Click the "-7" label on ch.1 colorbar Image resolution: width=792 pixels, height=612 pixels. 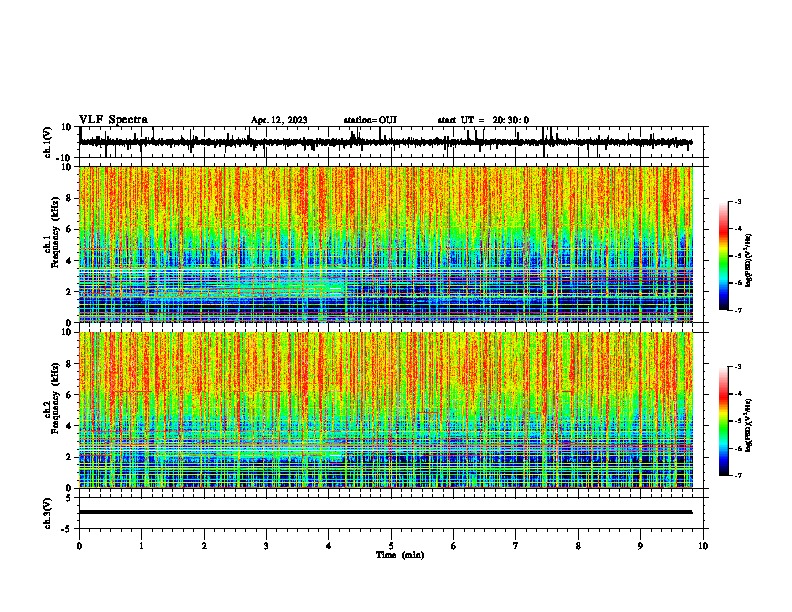pos(738,310)
